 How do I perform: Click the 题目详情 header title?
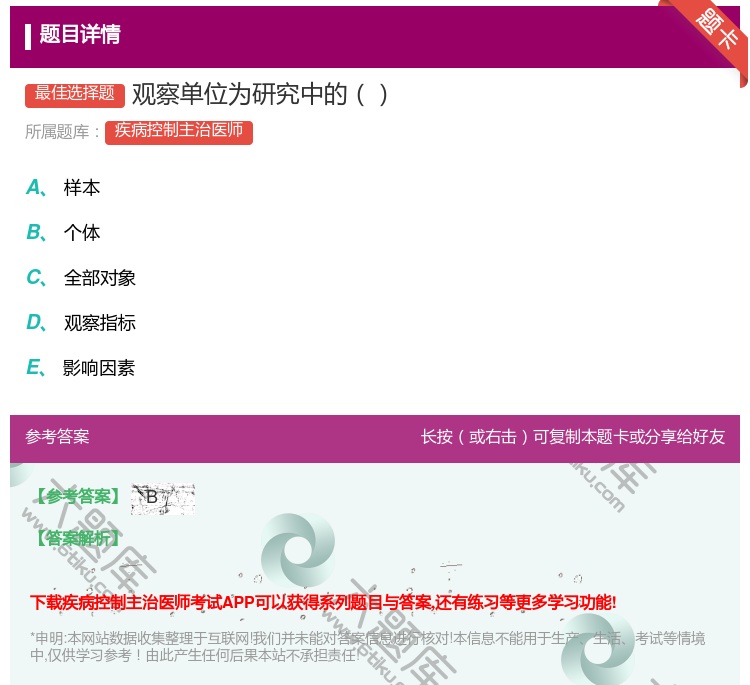click(x=80, y=34)
